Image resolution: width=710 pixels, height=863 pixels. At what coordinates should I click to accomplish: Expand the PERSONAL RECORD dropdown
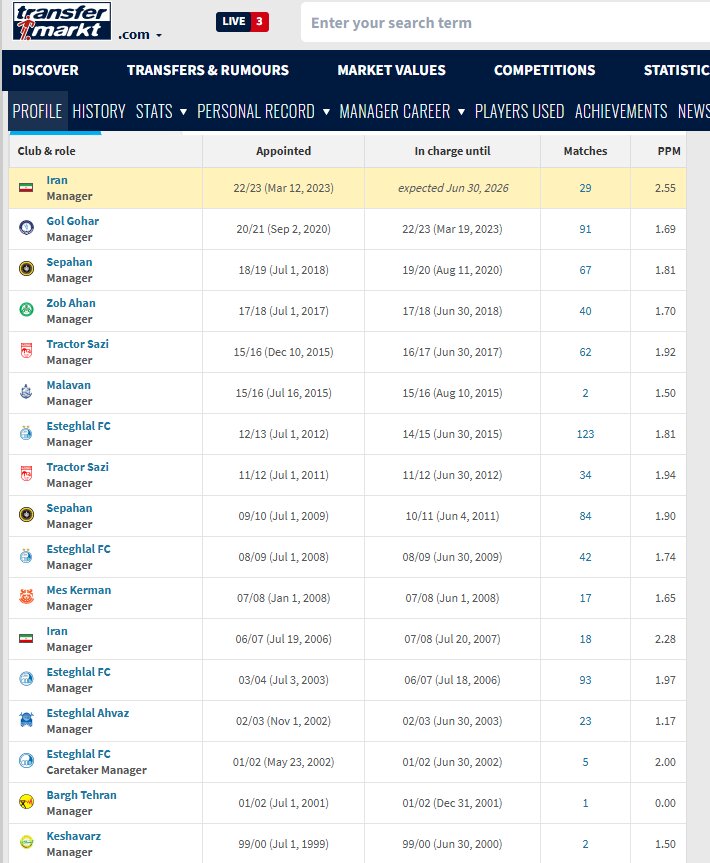(x=263, y=111)
